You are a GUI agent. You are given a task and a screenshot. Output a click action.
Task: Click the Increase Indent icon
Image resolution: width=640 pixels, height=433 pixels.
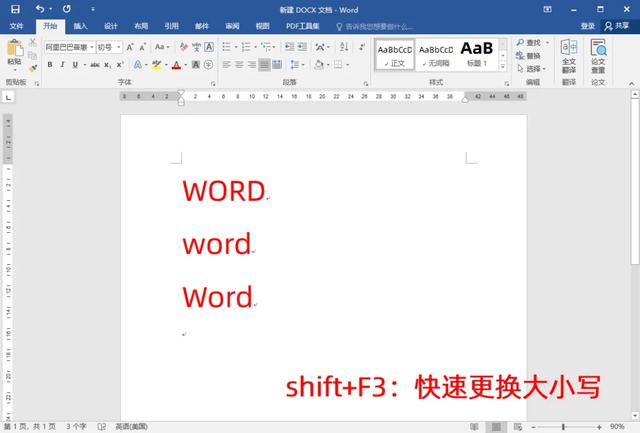point(302,47)
